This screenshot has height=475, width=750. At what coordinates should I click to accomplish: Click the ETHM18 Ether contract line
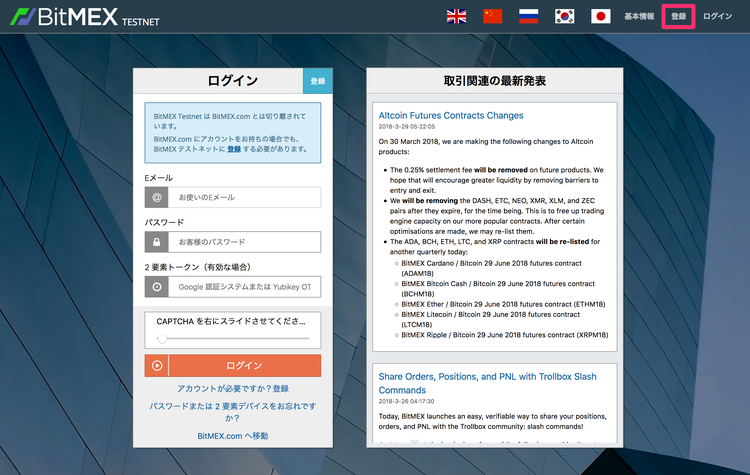(x=503, y=304)
